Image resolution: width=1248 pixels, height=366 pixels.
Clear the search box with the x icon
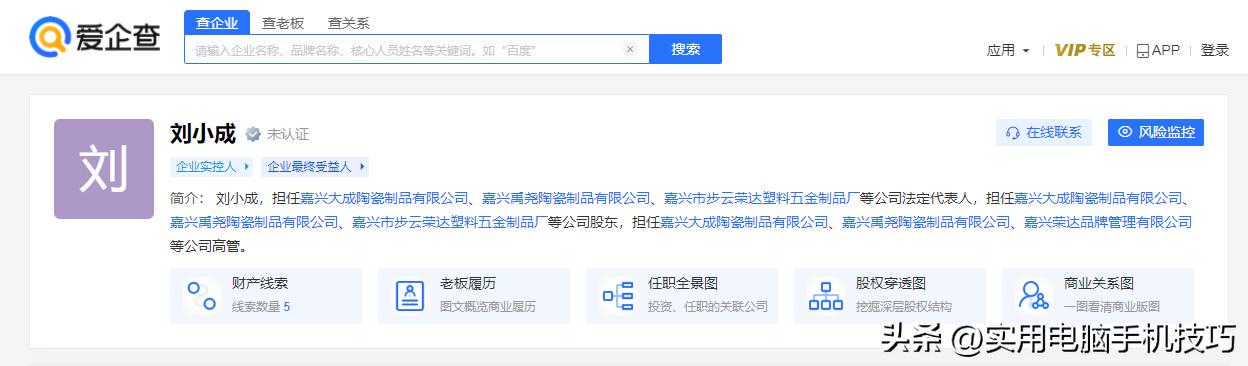pyautogui.click(x=630, y=49)
